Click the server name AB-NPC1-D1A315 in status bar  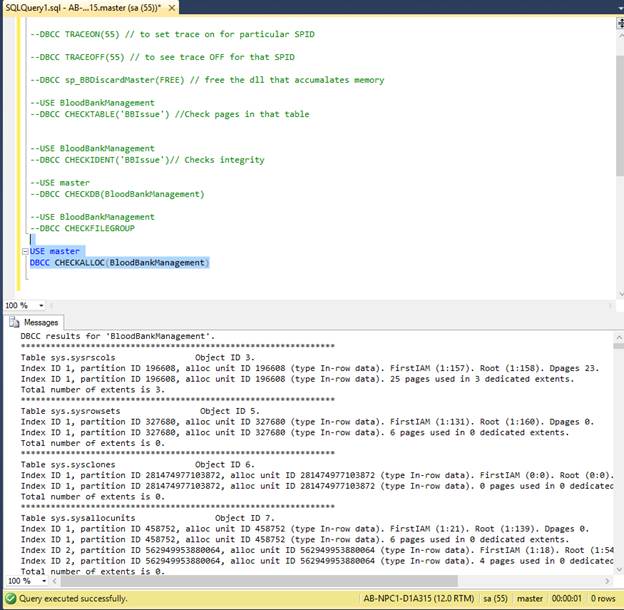coord(419,598)
